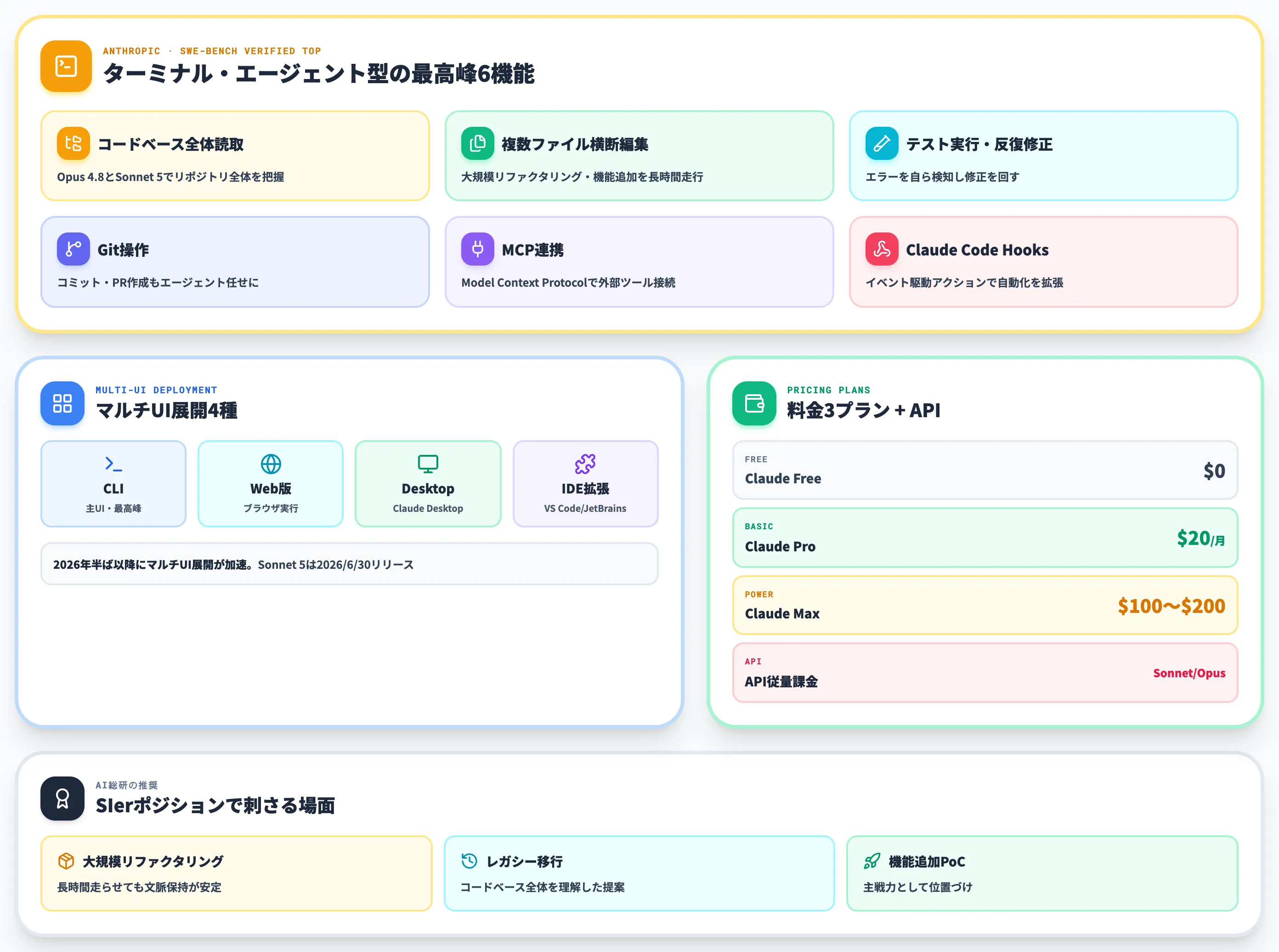Click the red Claude Code Hooks icon

pyautogui.click(x=882, y=249)
